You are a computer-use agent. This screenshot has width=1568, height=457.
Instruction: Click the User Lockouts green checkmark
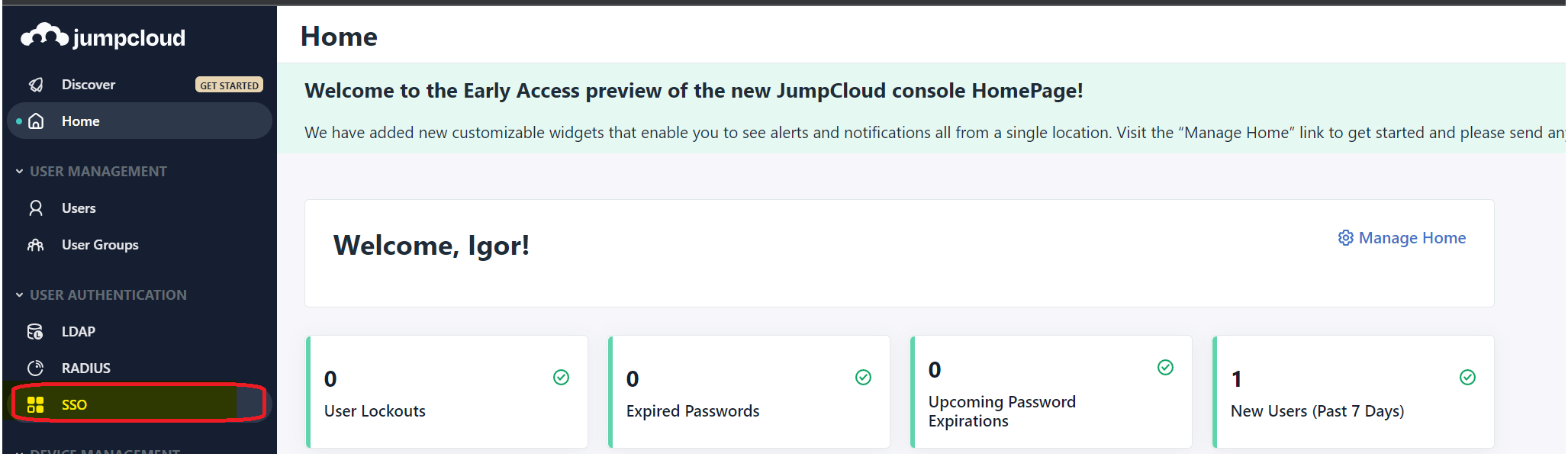coord(561,377)
